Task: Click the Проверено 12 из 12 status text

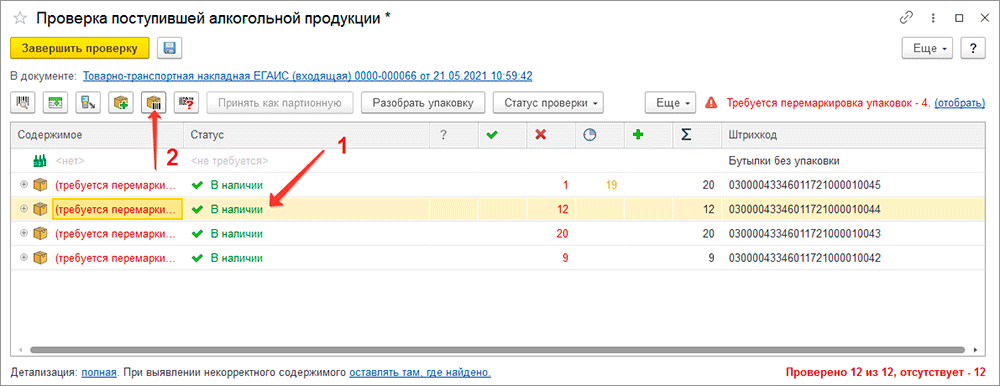Action: click(x=886, y=372)
